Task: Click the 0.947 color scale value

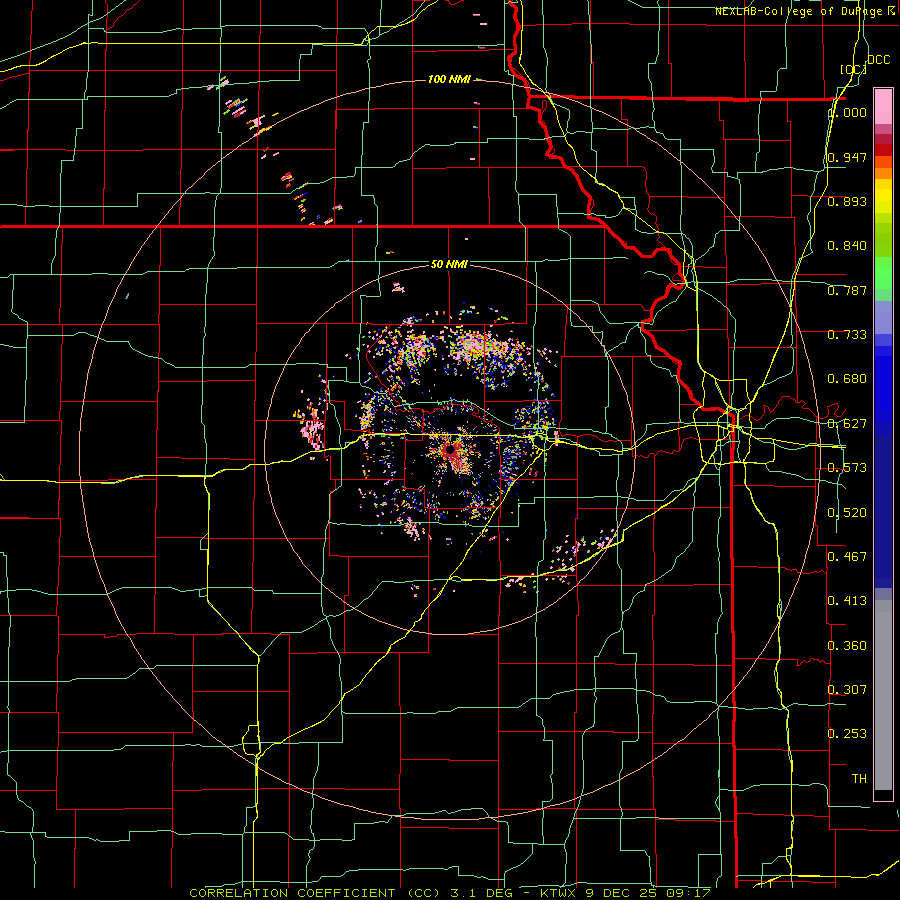Action: click(x=847, y=157)
